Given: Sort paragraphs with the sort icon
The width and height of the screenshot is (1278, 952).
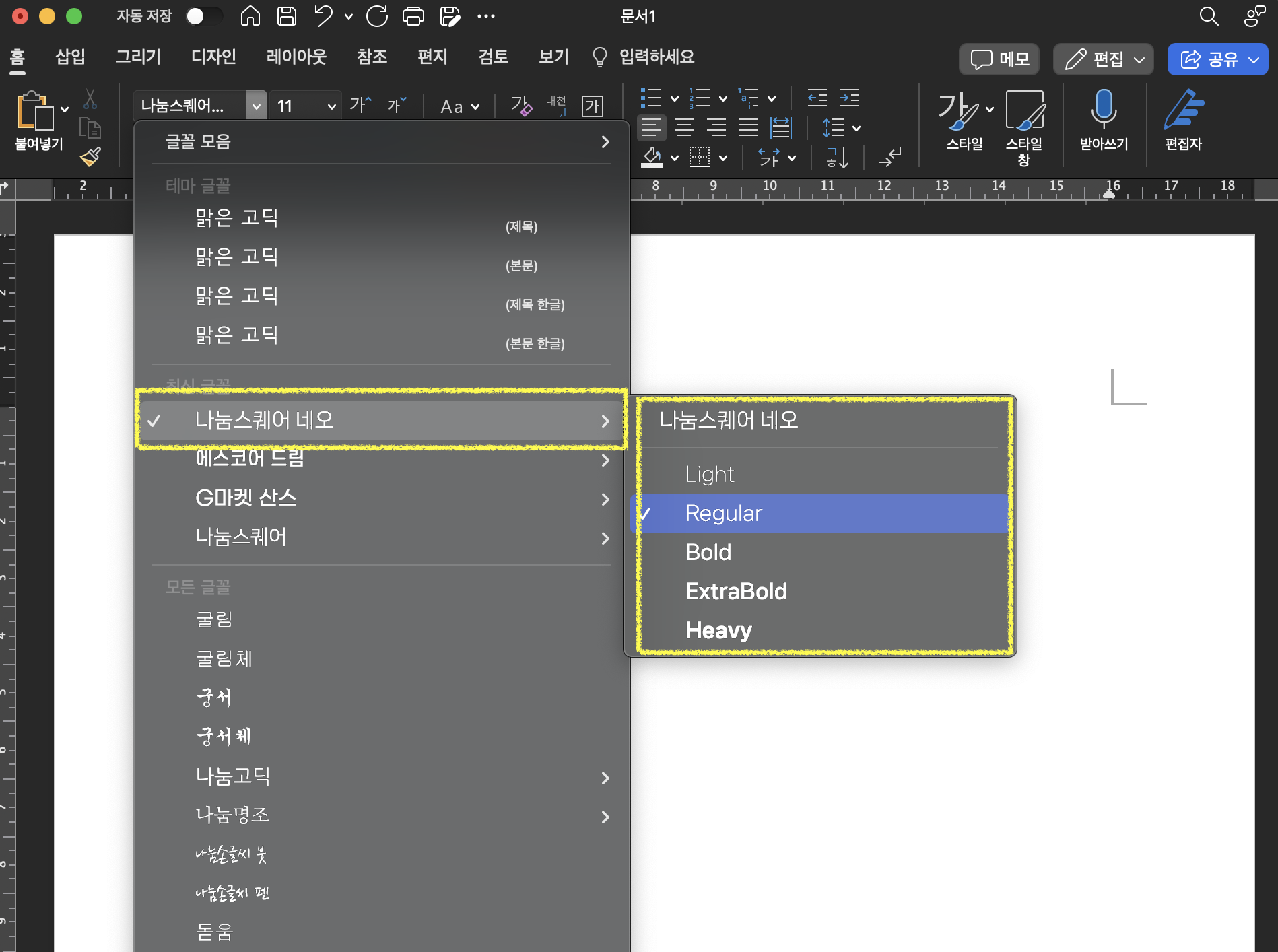Looking at the screenshot, I should pyautogui.click(x=837, y=158).
